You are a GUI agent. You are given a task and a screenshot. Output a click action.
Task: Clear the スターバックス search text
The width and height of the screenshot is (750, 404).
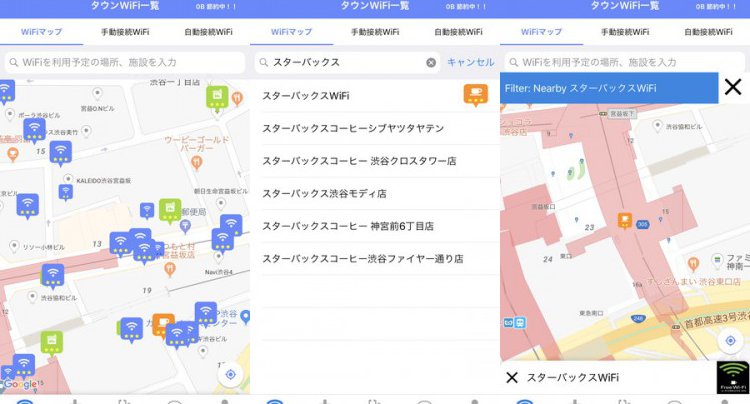431,62
